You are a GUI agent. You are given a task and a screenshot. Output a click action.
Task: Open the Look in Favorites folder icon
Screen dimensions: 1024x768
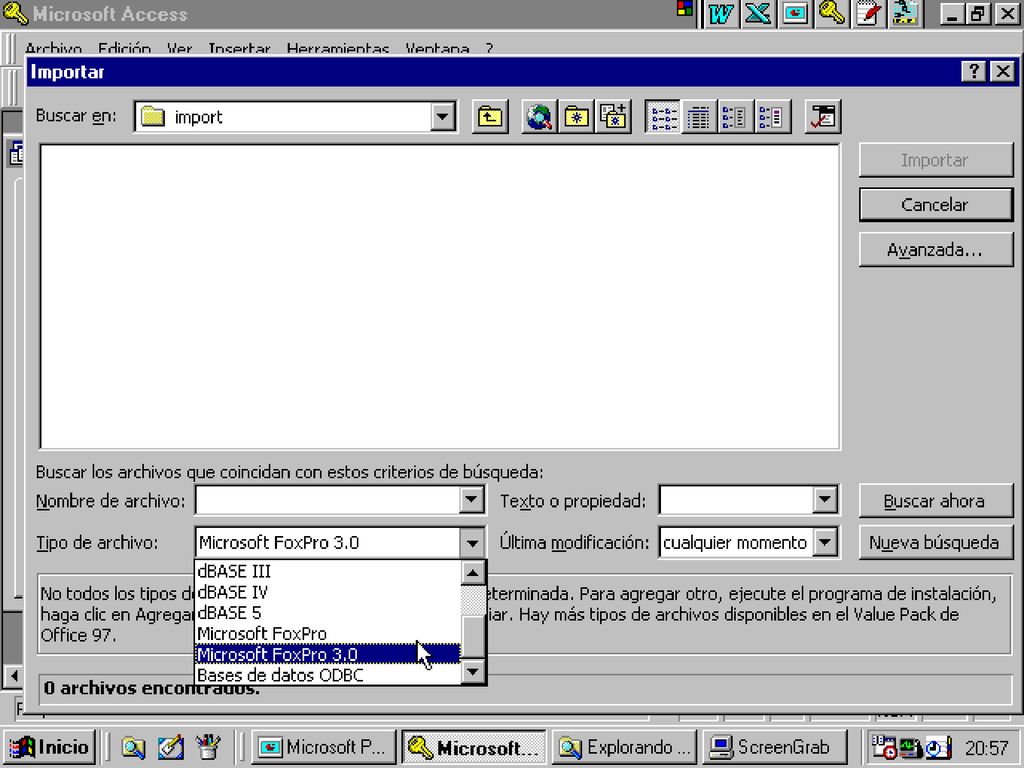tap(576, 117)
